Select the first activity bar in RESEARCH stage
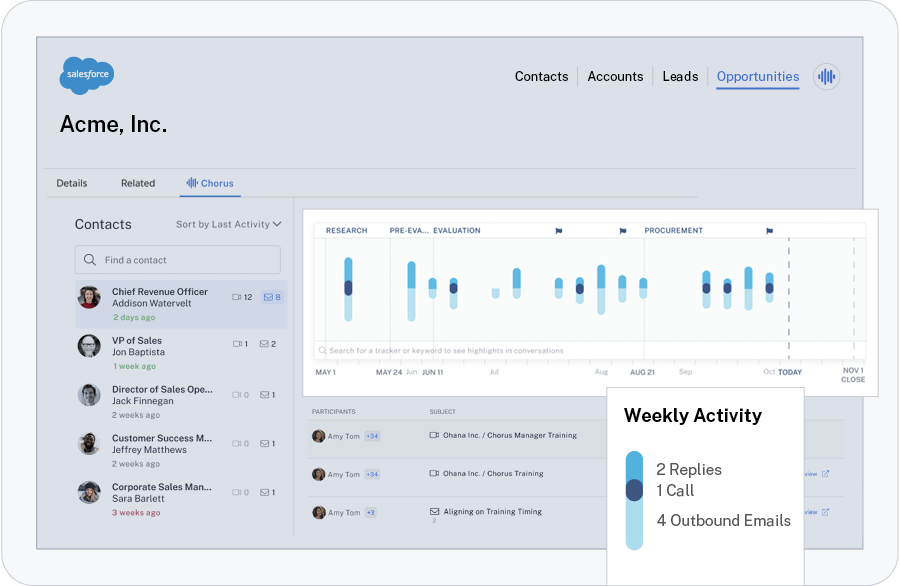The width and height of the screenshot is (900, 586). point(348,289)
